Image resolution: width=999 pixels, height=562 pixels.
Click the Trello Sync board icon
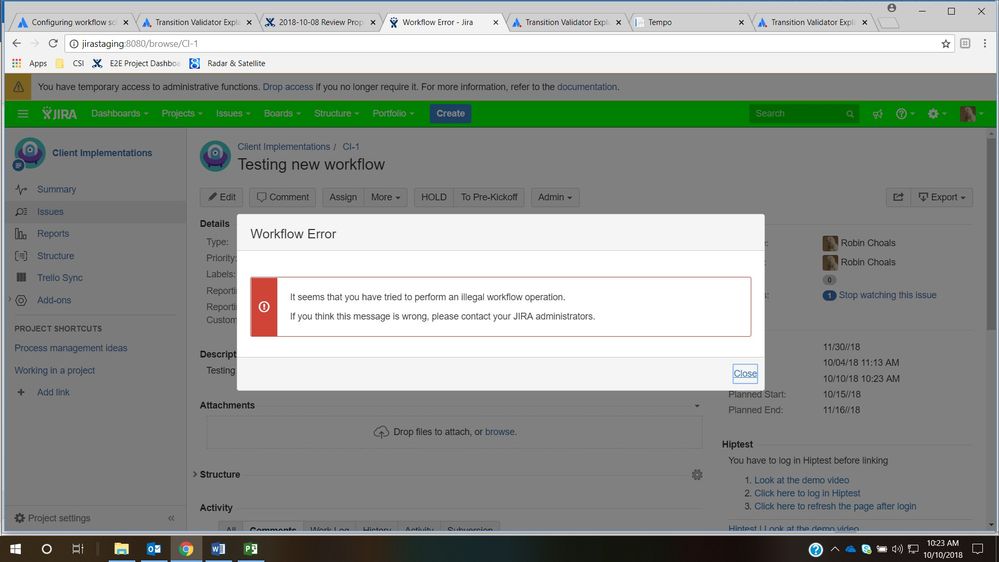tap(21, 278)
